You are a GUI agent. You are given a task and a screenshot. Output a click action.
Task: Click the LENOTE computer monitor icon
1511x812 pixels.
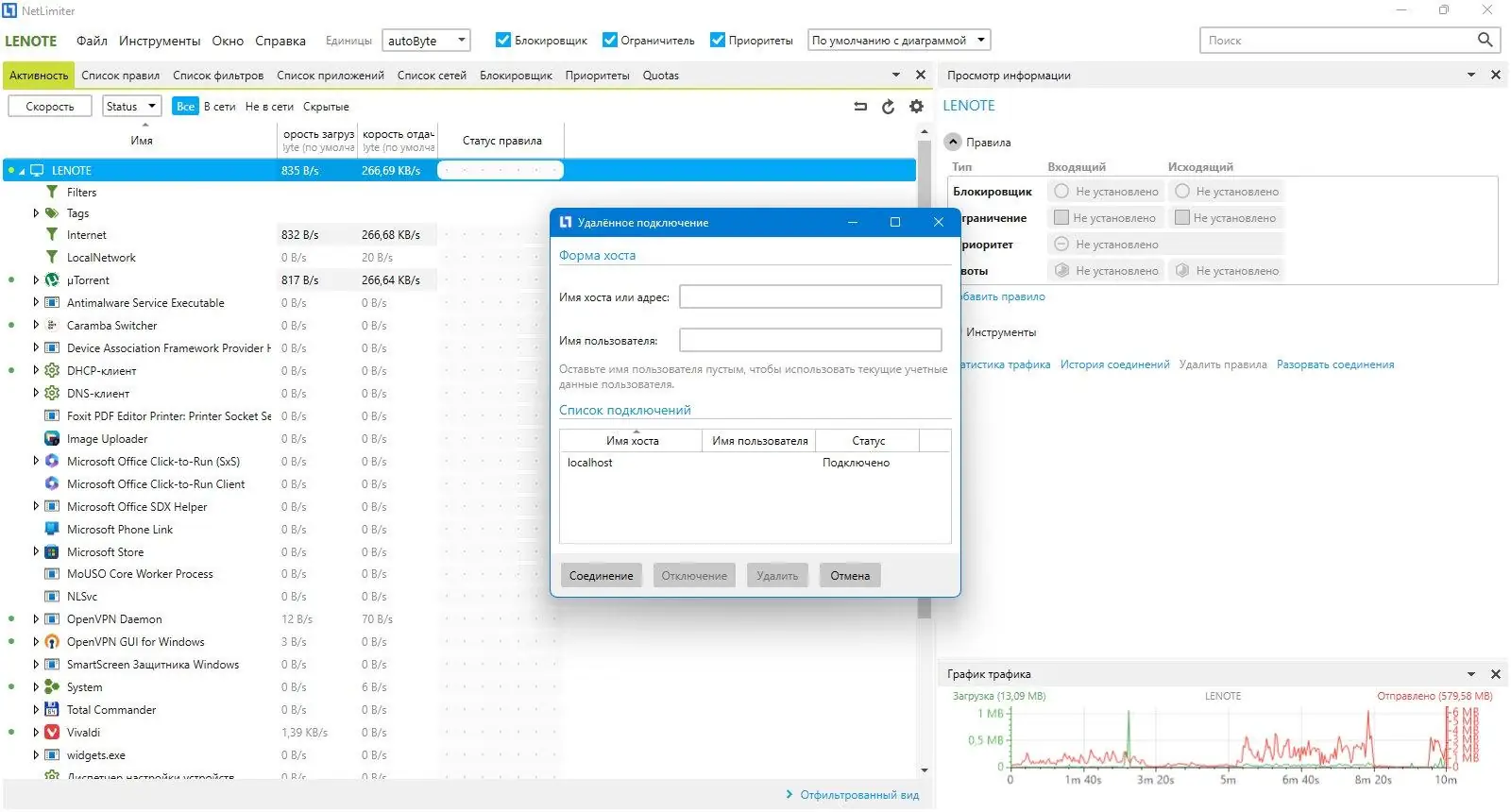(37, 171)
